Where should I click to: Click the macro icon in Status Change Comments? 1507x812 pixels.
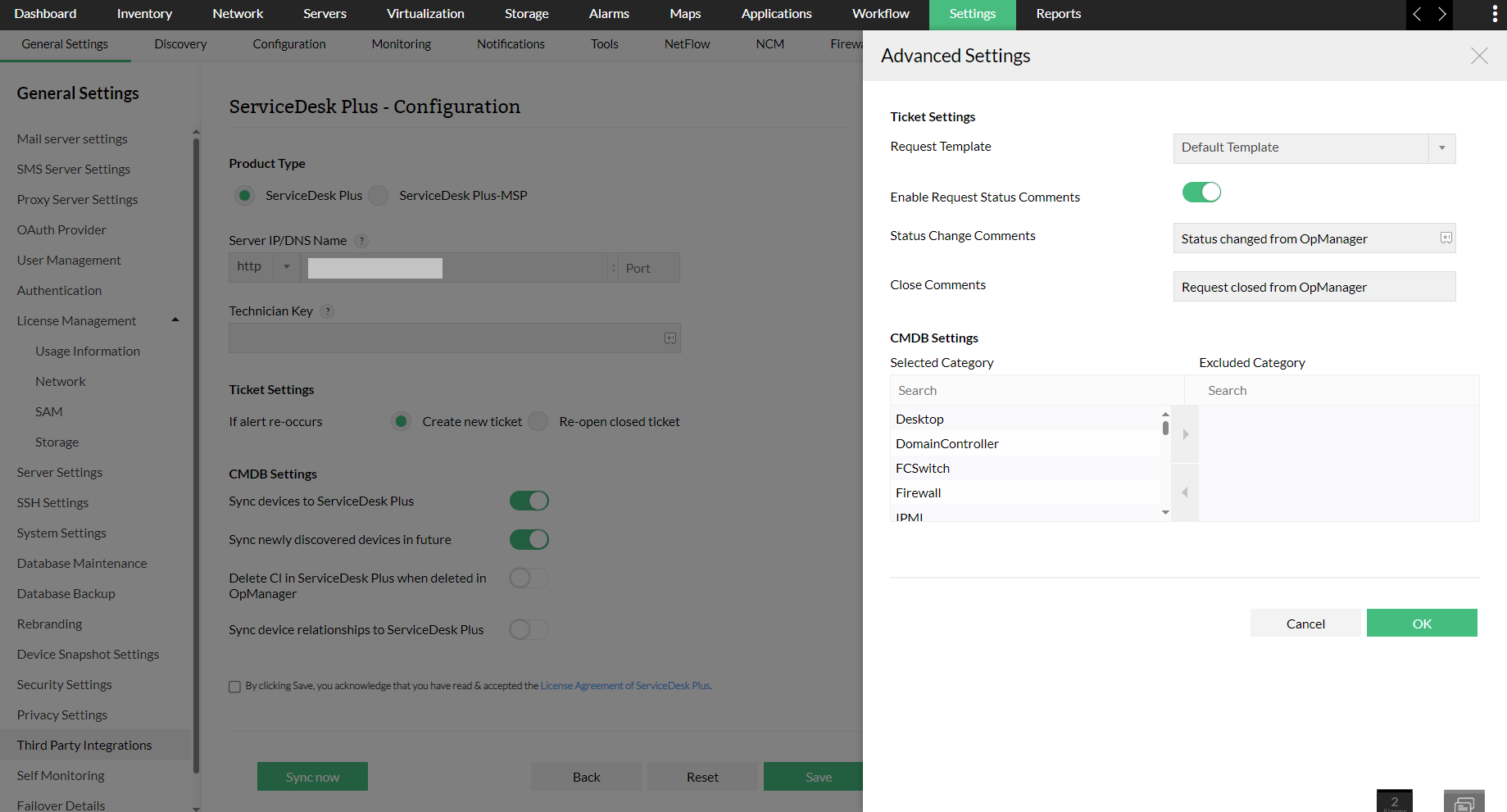(1445, 238)
